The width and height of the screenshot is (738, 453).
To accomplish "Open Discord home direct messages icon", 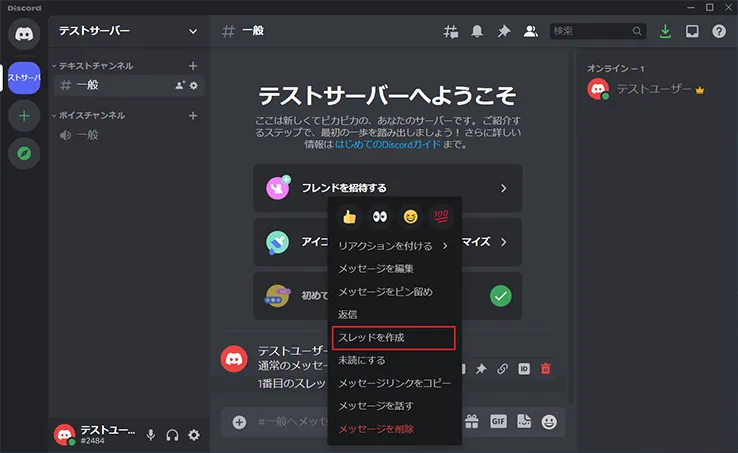I will 24,34.
